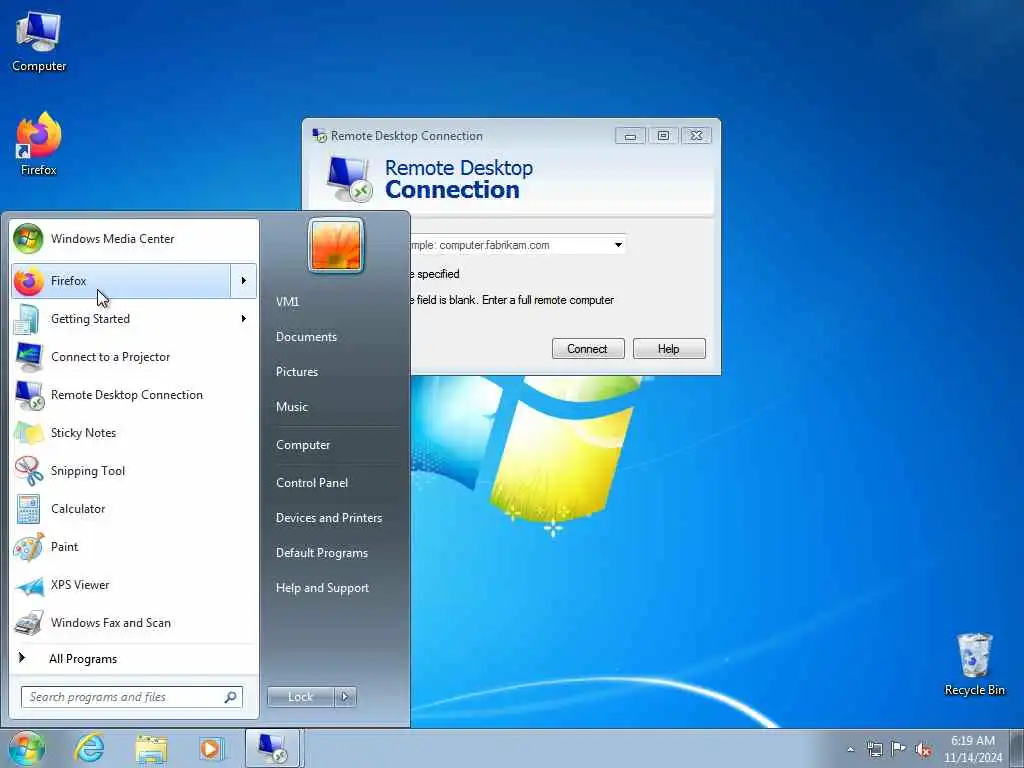Image resolution: width=1024 pixels, height=768 pixels.
Task: Open the Snipping Tool scissors icon
Action: (x=28, y=471)
